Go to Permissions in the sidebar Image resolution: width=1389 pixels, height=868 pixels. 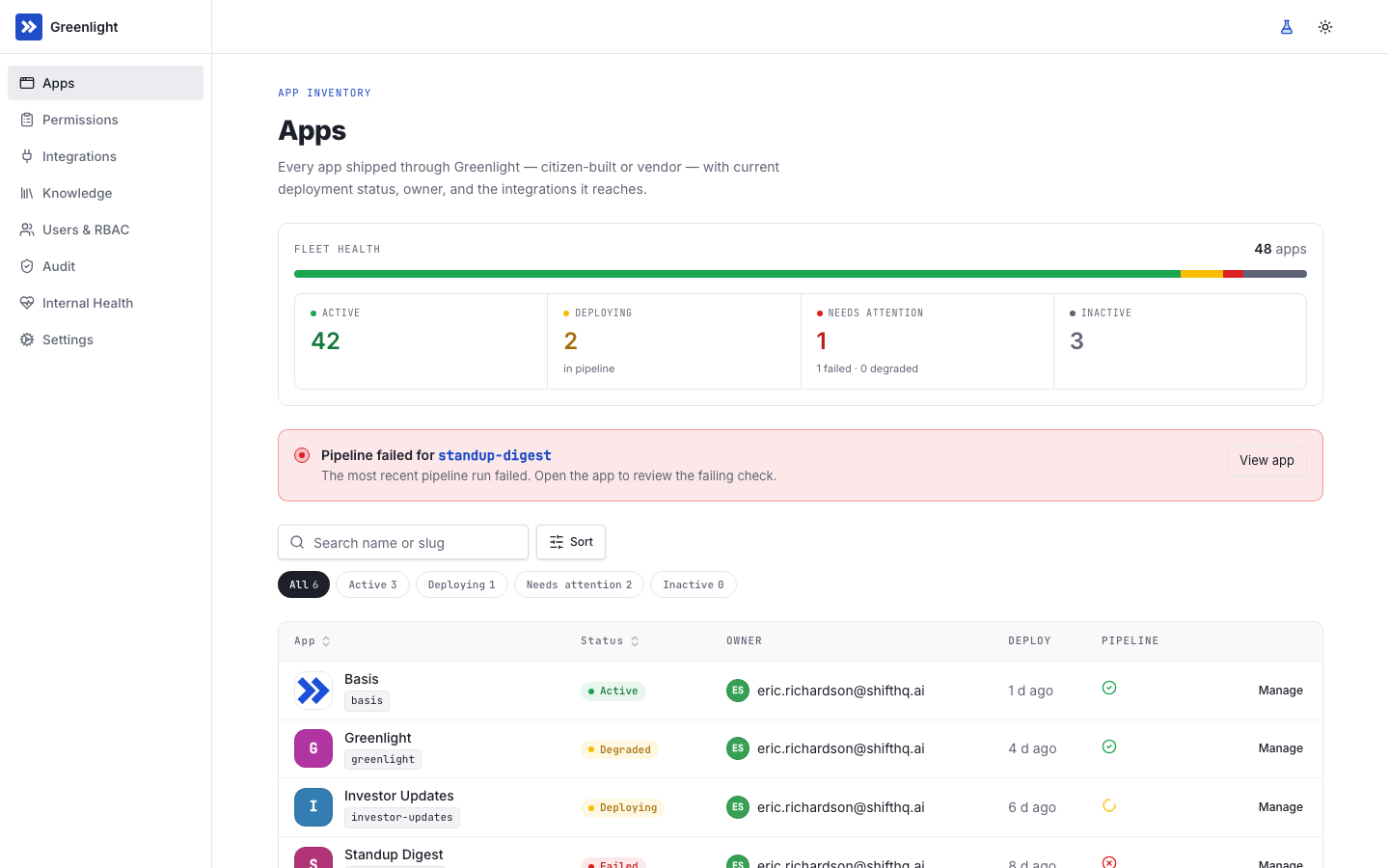(x=105, y=120)
